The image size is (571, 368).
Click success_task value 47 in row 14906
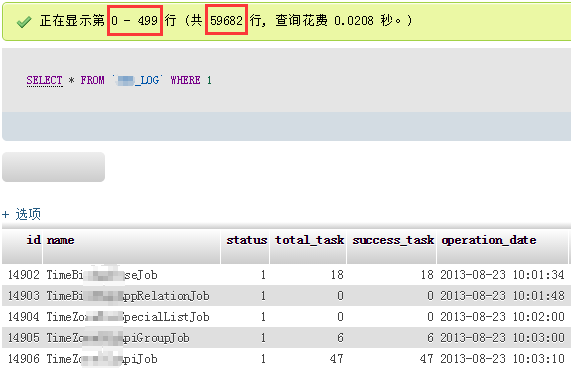(x=426, y=359)
